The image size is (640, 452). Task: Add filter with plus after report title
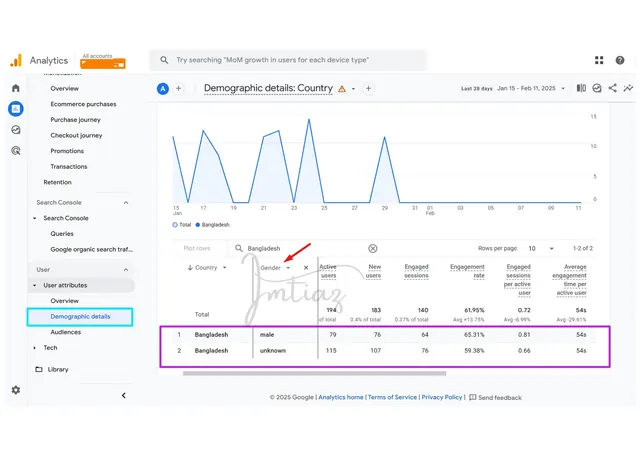tap(368, 89)
